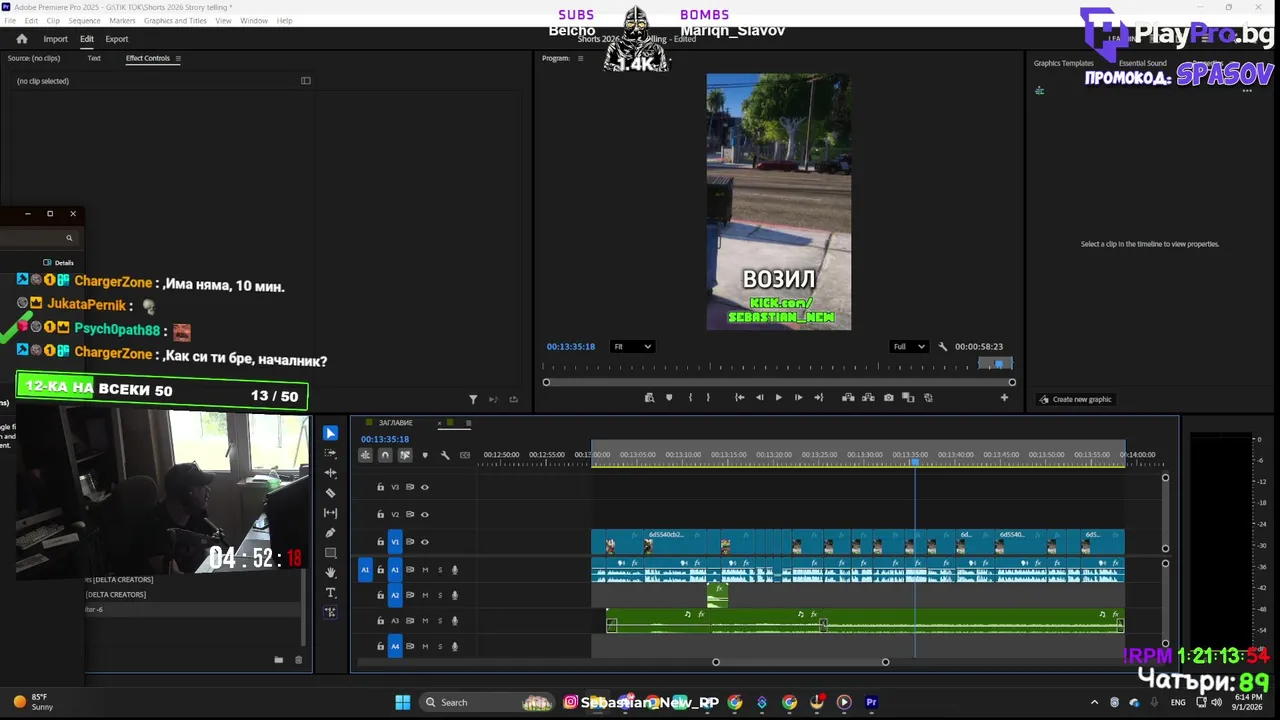Select the Selection arrow tool

click(x=331, y=433)
